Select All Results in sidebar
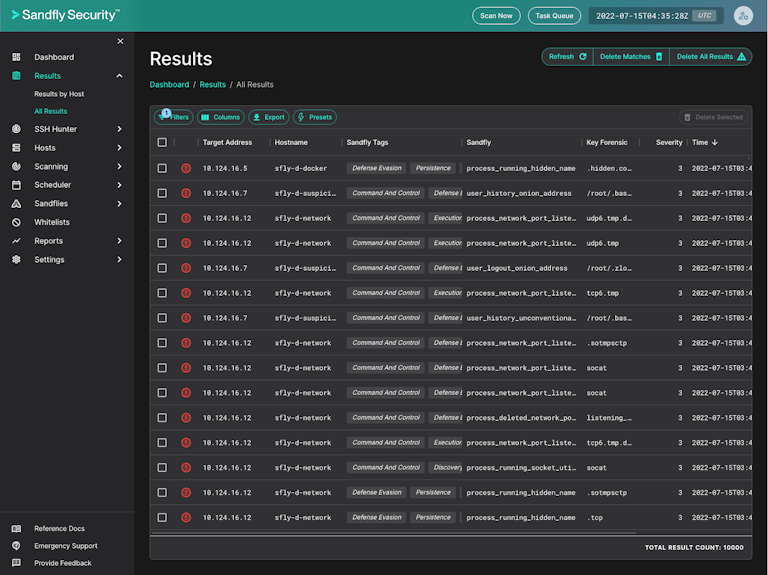The width and height of the screenshot is (768, 575). 50,111
